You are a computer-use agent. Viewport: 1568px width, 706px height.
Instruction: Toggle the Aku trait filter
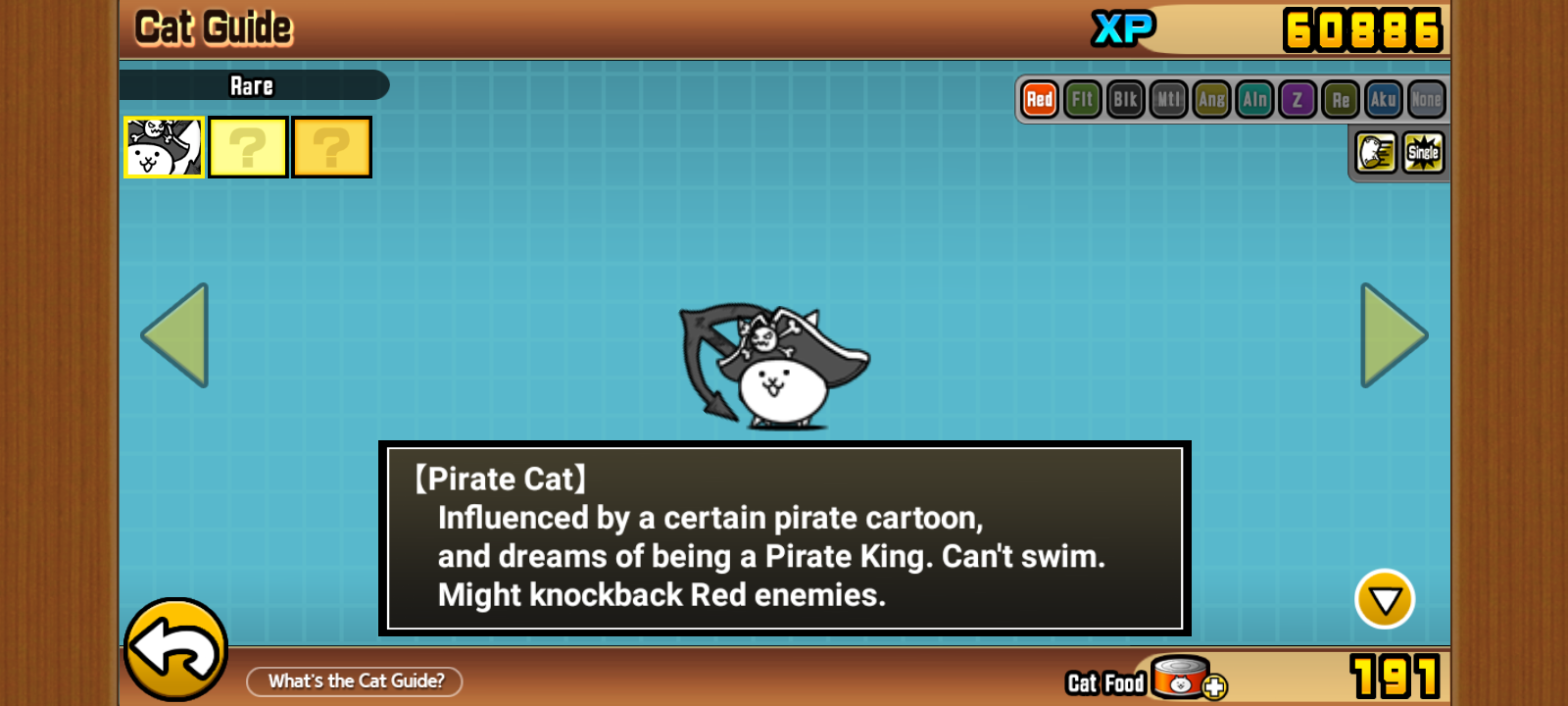[1384, 99]
